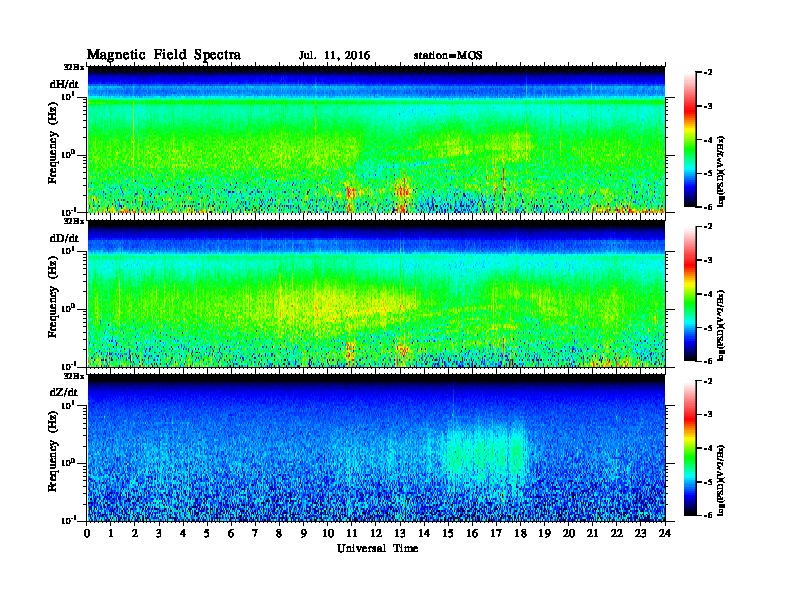Click the dH/dt spectrogram plot area
This screenshot has width=792, height=612.
coord(376,139)
